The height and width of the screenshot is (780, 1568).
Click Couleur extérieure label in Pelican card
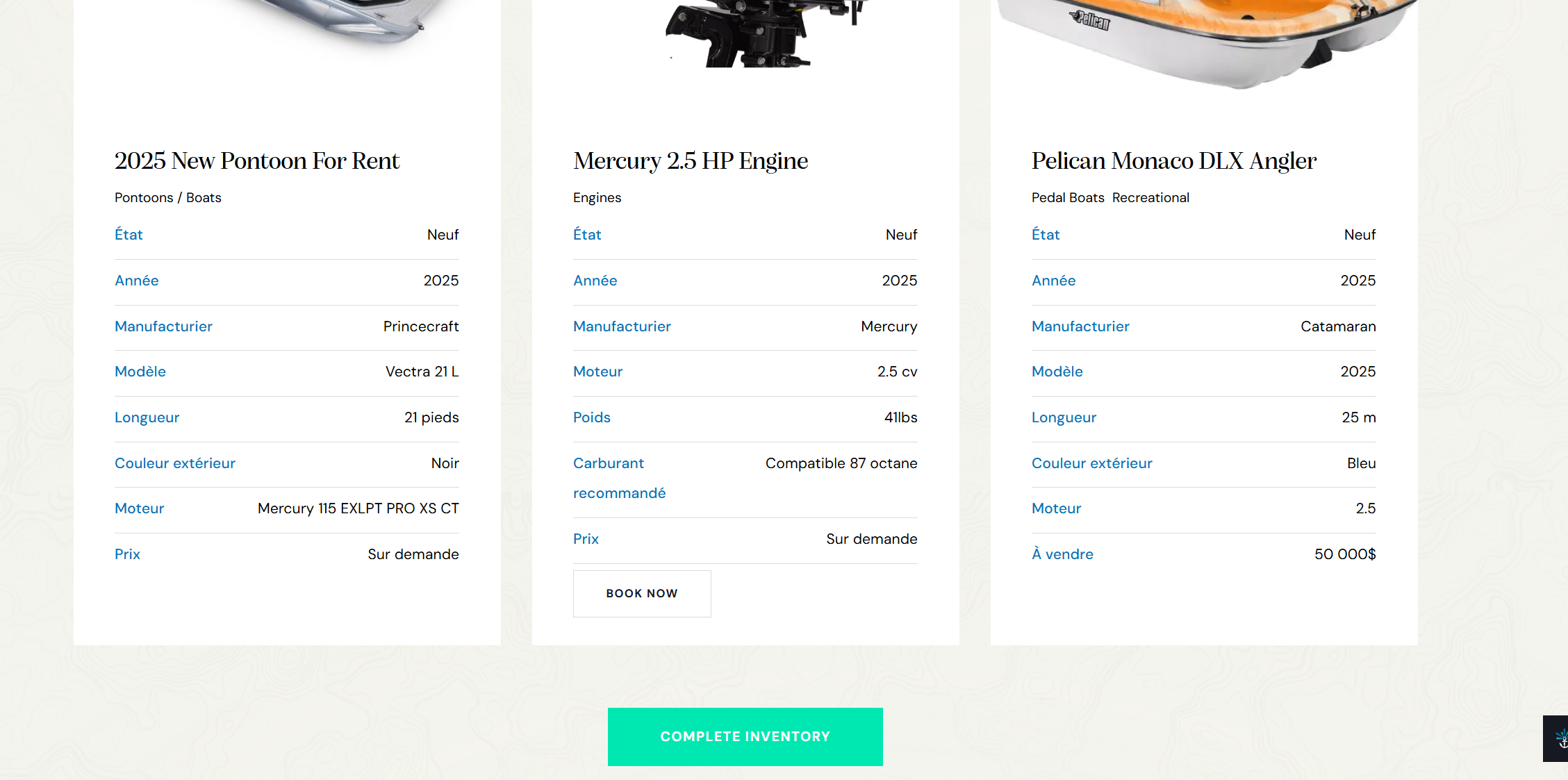[1092, 463]
